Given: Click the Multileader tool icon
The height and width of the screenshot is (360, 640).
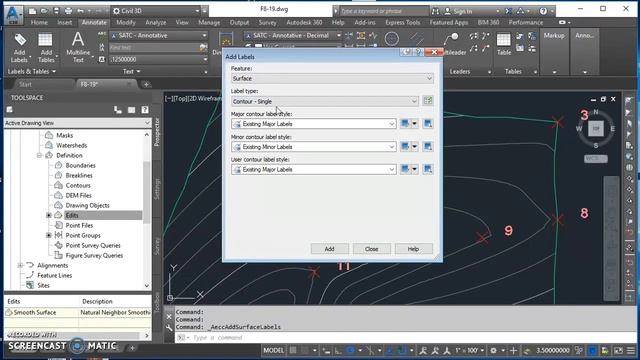Looking at the screenshot, I should [x=451, y=39].
